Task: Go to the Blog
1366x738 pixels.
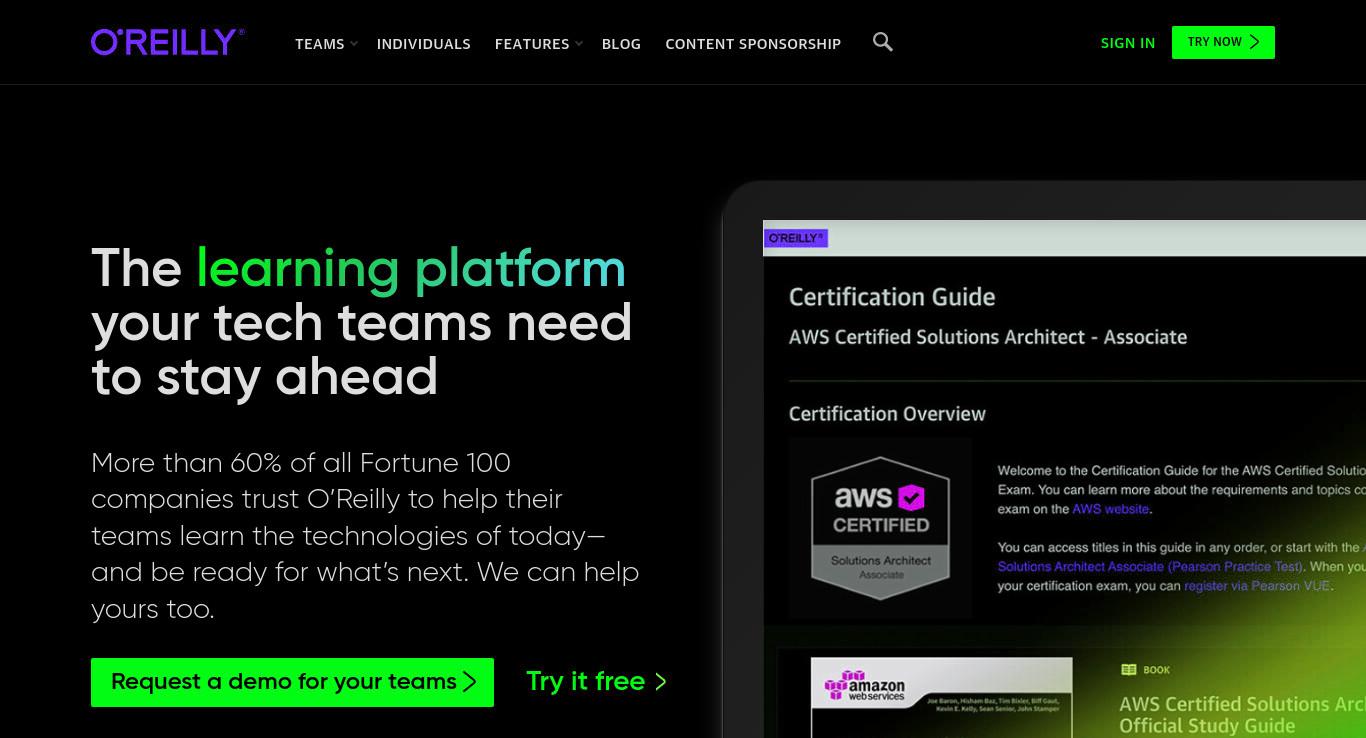Action: pos(621,44)
